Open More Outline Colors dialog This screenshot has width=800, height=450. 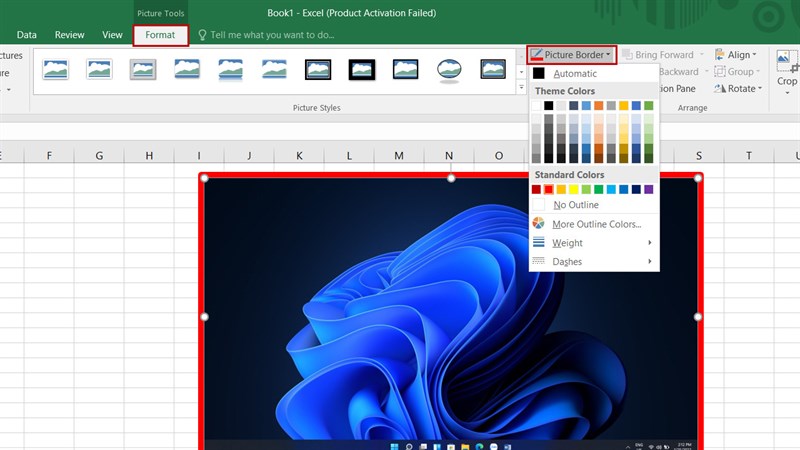[x=594, y=224]
